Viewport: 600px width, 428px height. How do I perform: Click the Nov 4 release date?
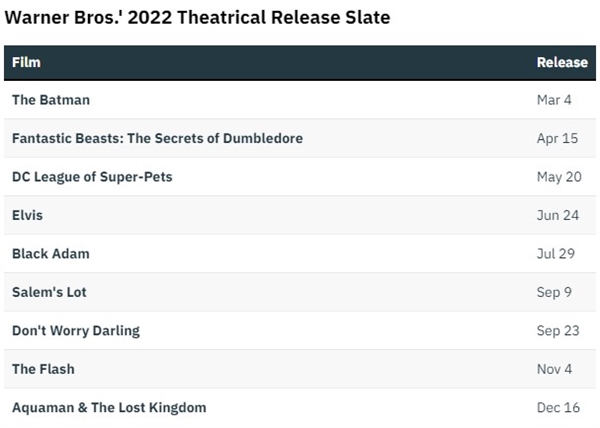coord(555,369)
